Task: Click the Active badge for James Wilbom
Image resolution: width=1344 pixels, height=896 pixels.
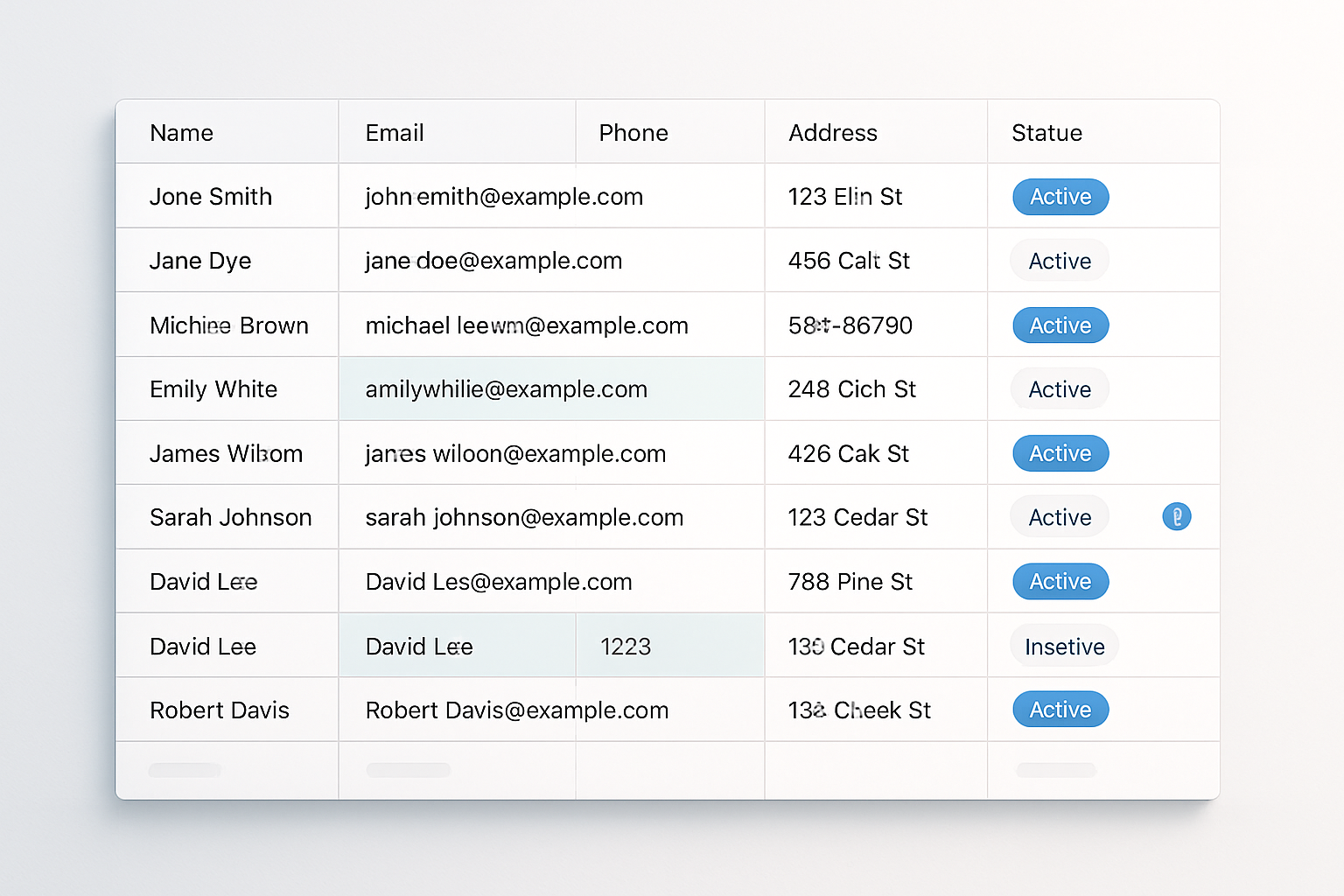Action: [1060, 453]
